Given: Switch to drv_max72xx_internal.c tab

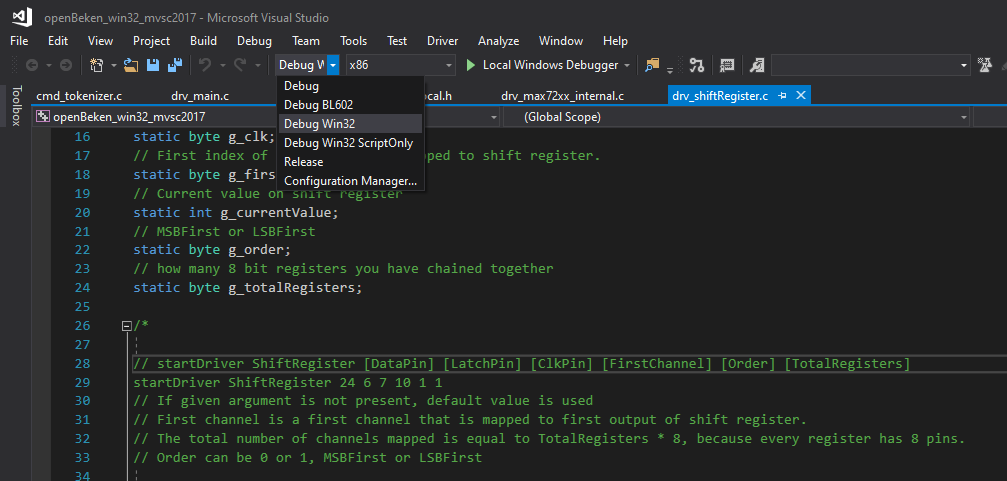Looking at the screenshot, I should (562, 96).
